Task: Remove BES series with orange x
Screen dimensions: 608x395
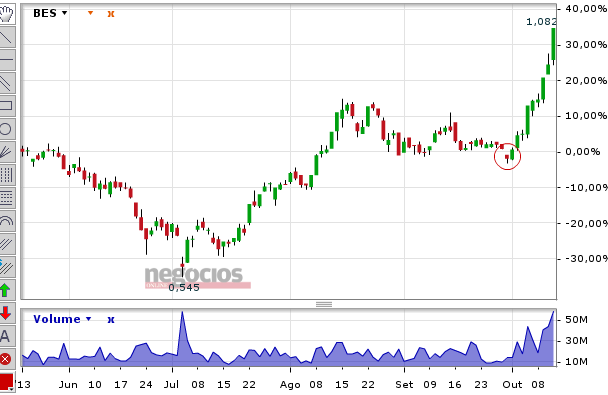Action: (x=111, y=14)
